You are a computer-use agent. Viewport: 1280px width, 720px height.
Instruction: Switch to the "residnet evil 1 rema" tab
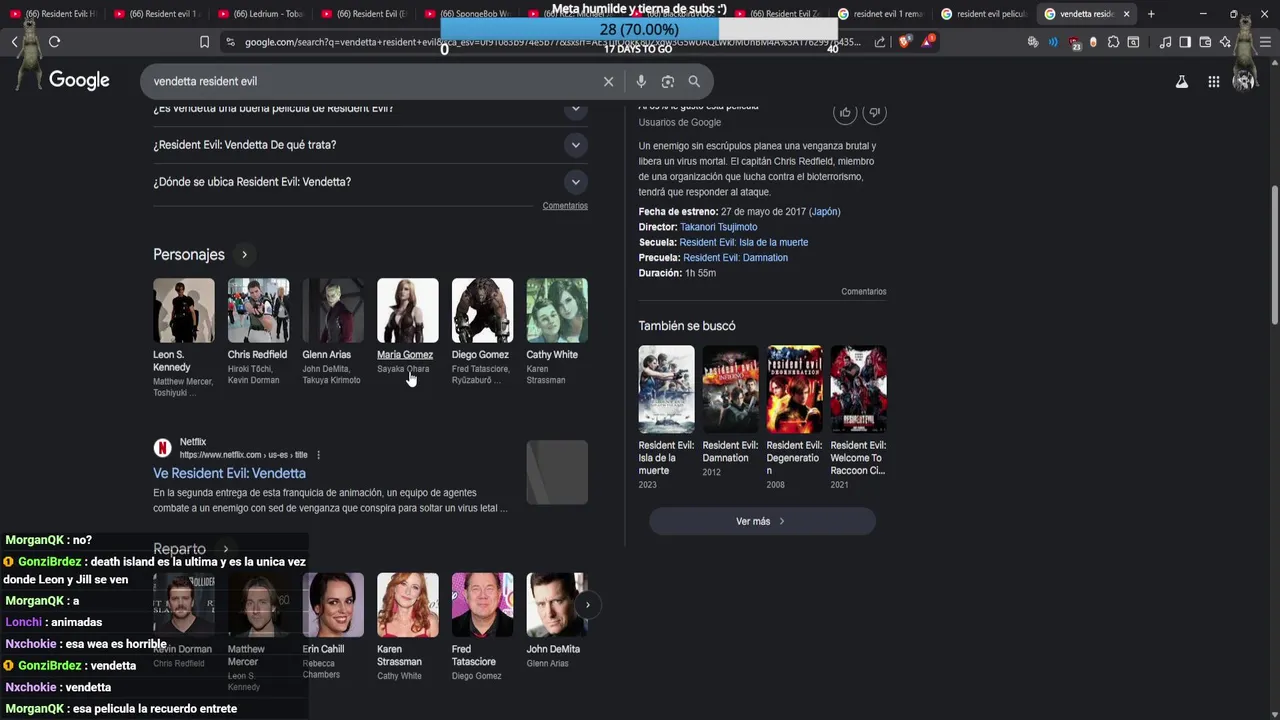(880, 14)
